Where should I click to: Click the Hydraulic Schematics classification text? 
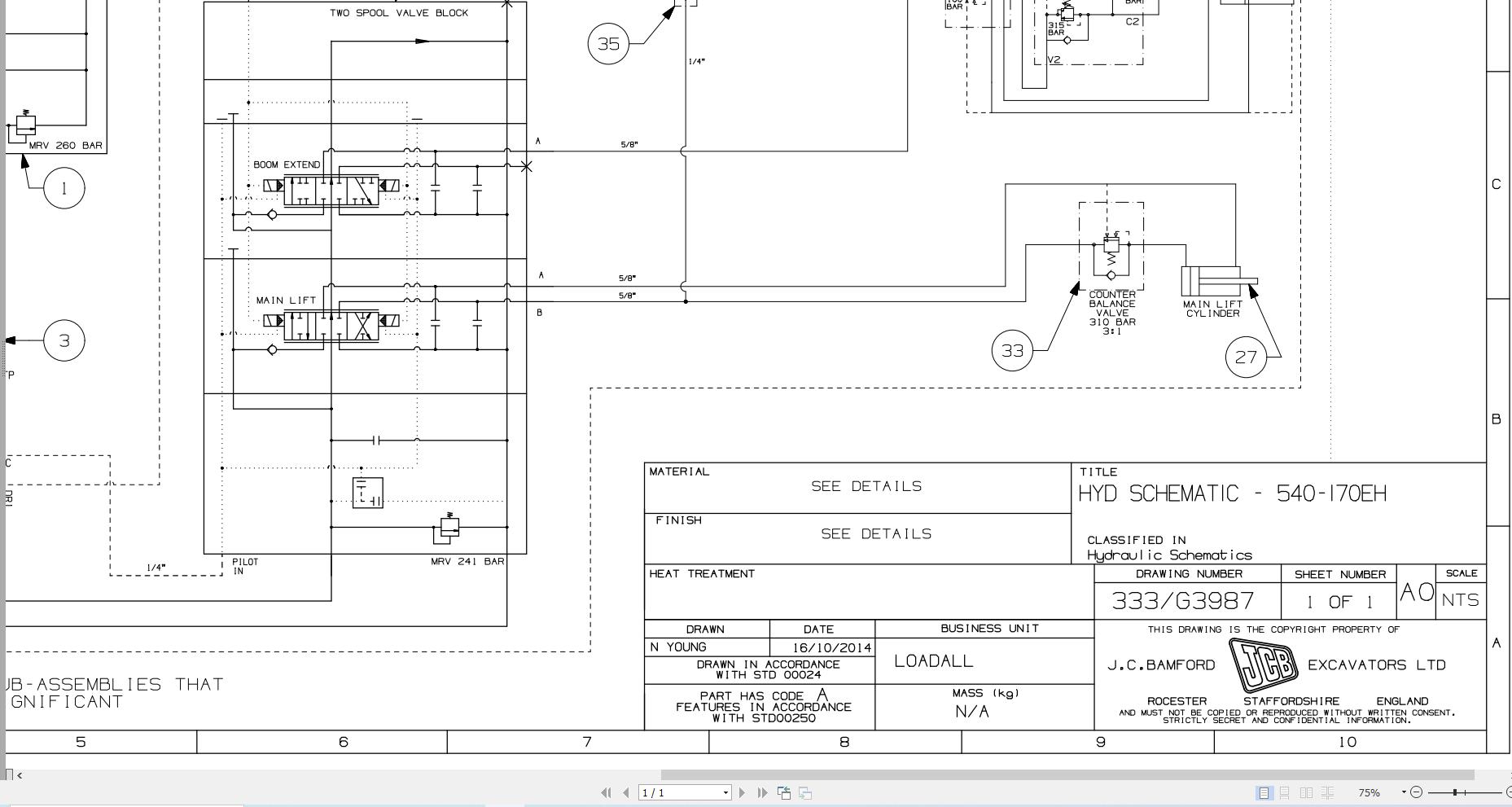coord(1169,555)
